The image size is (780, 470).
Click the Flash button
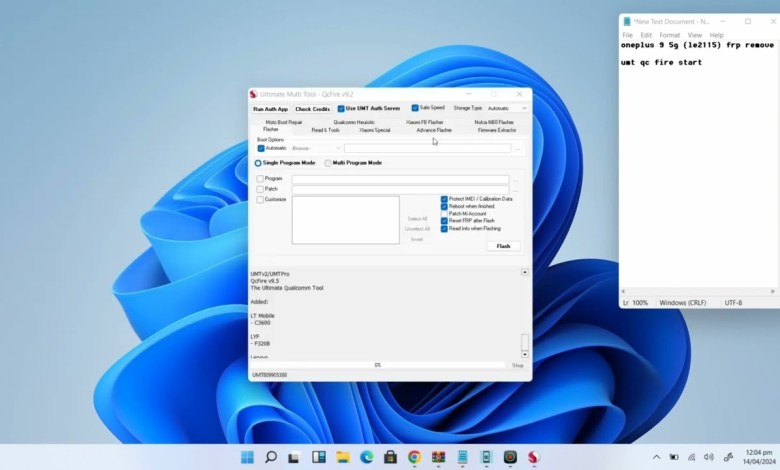pos(503,246)
